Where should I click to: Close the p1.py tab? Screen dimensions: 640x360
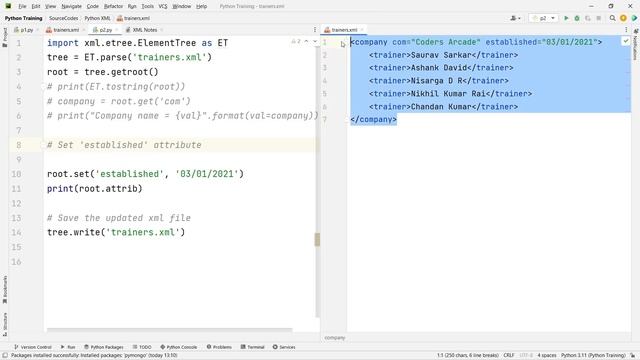pyautogui.click(x=38, y=30)
